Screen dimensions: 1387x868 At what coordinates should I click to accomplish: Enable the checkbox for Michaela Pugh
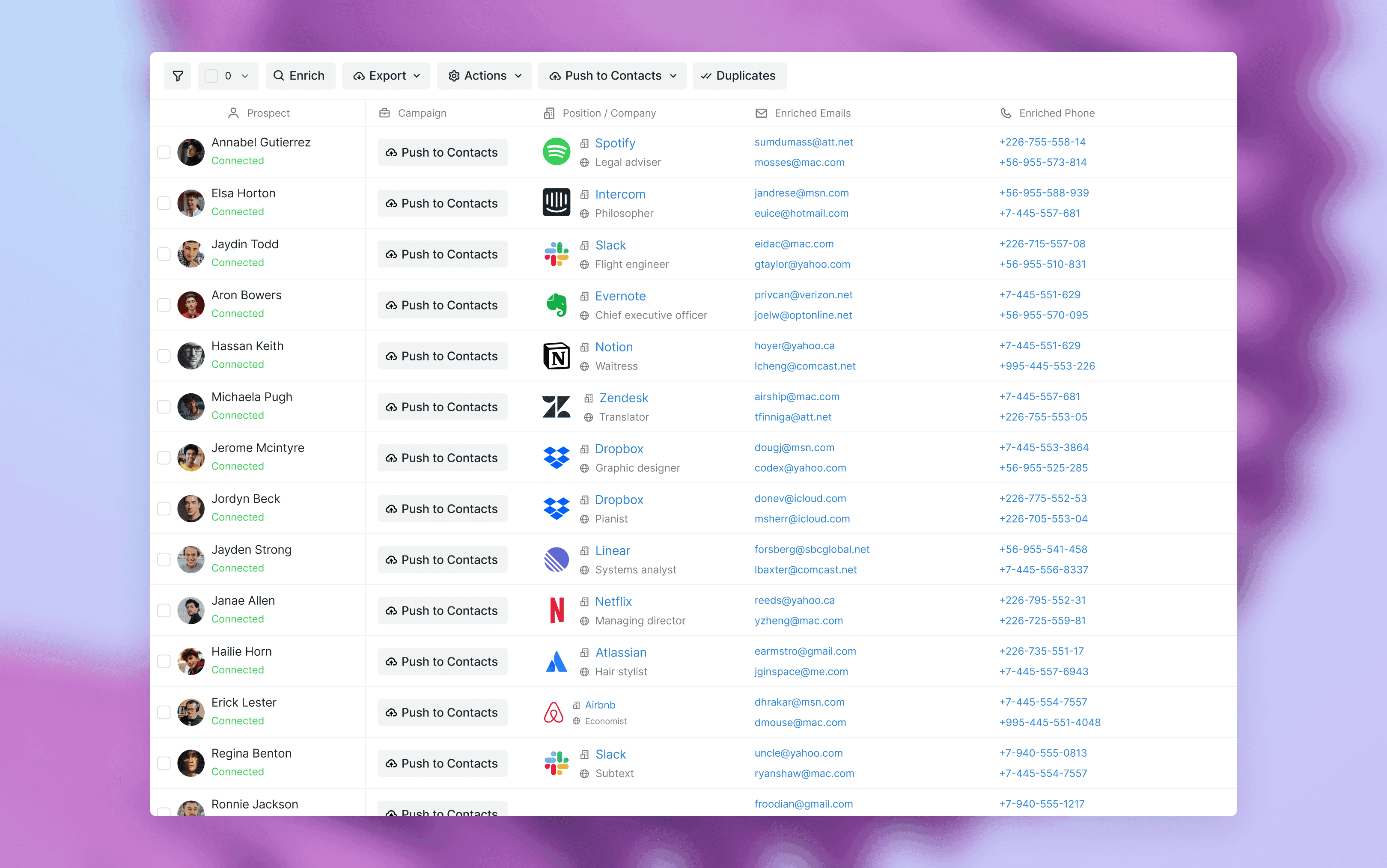pos(163,406)
